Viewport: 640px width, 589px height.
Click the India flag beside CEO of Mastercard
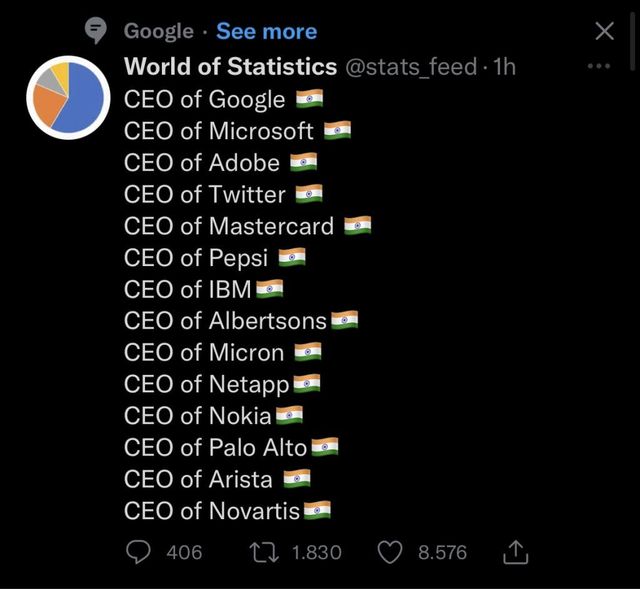point(357,226)
